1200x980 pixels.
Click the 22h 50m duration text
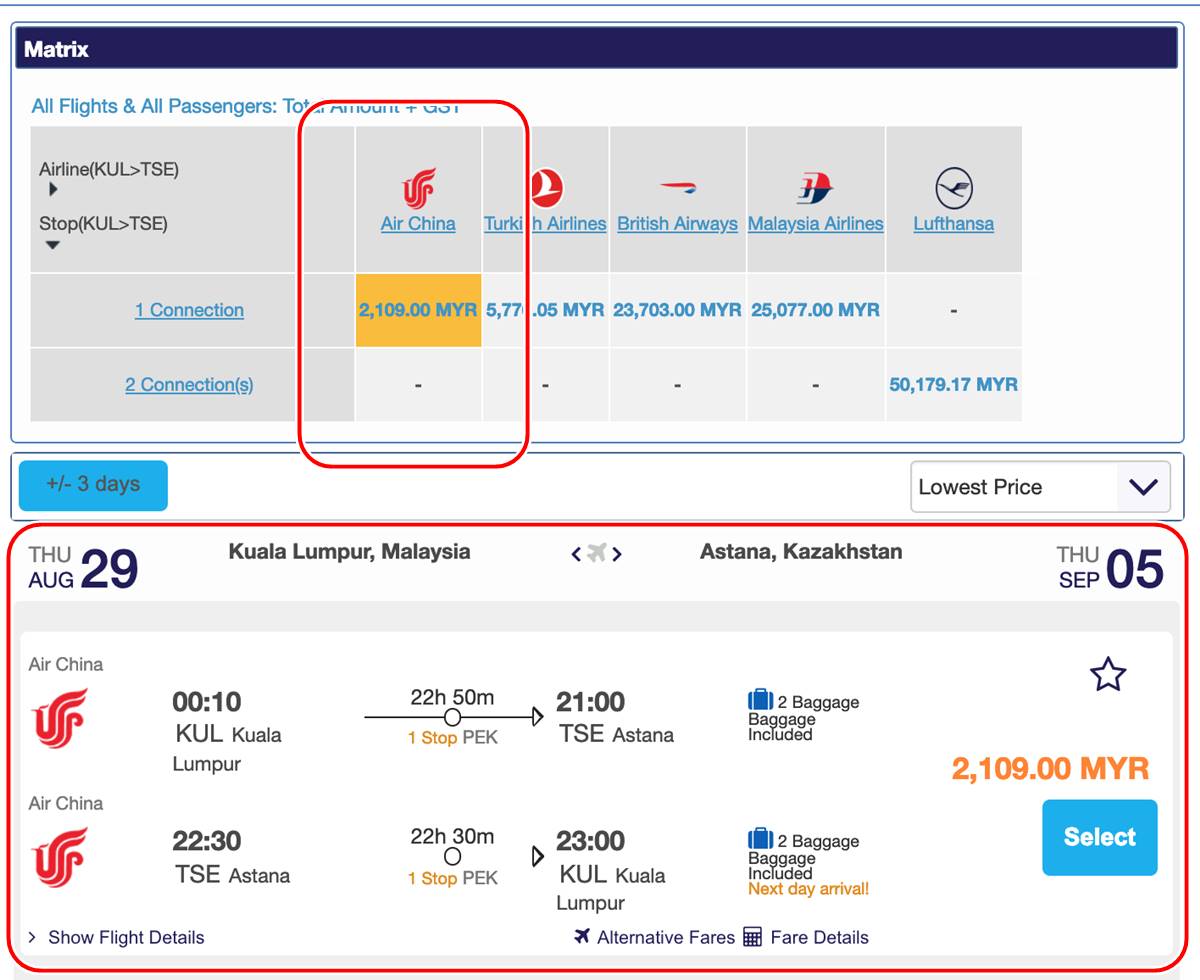pyautogui.click(x=452, y=697)
